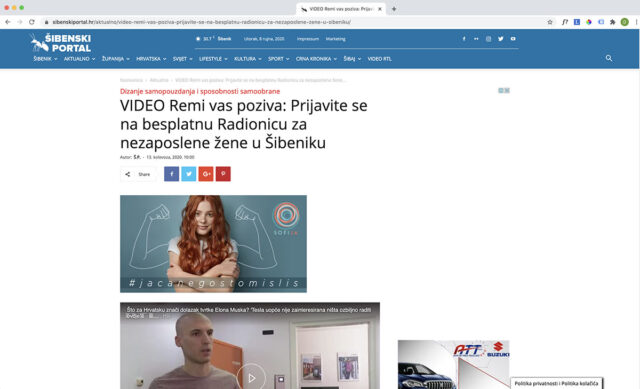Open the site's YouTube icon in header
This screenshot has height=389, width=640.
tap(513, 39)
